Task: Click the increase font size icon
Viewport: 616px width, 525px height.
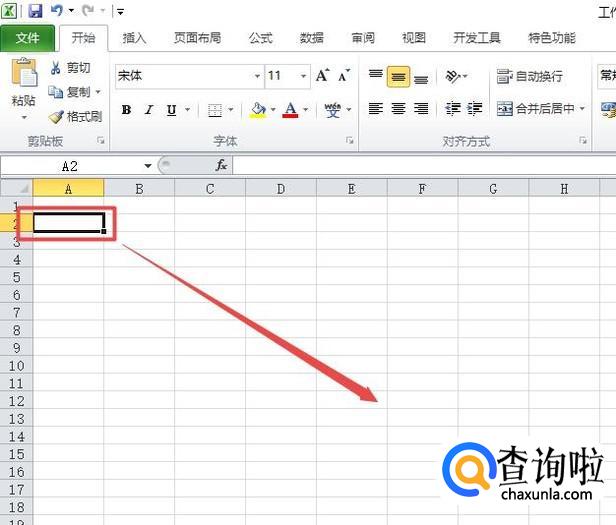Action: pyautogui.click(x=323, y=75)
